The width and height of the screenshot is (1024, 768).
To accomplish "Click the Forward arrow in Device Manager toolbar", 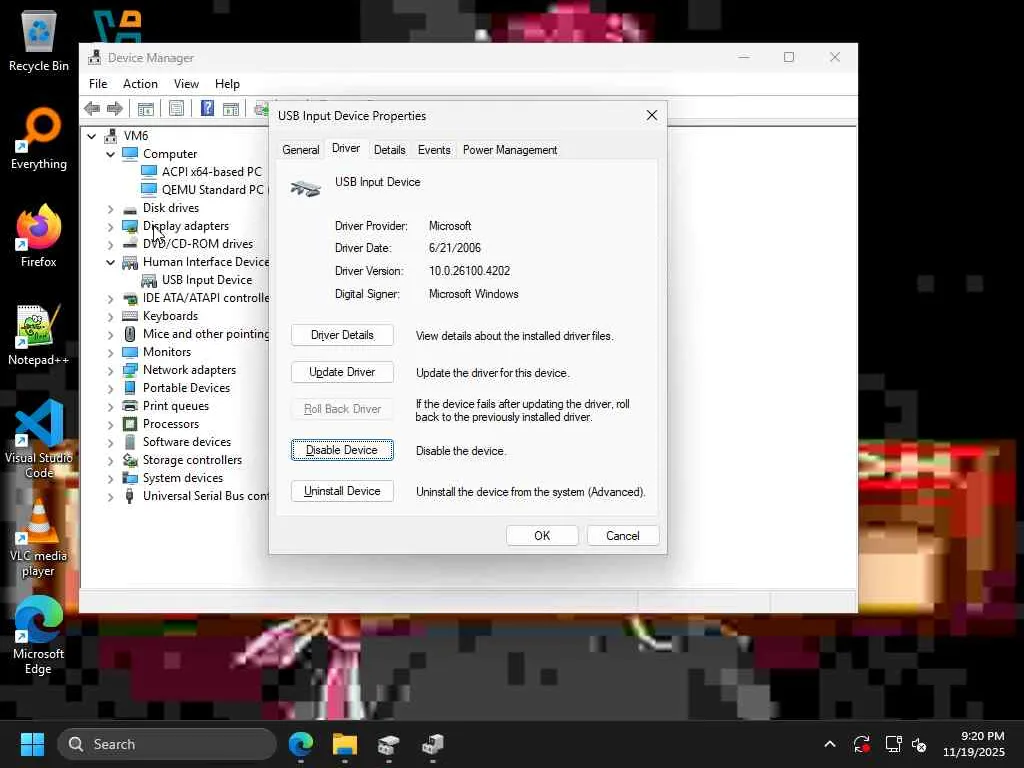I will click(x=115, y=108).
